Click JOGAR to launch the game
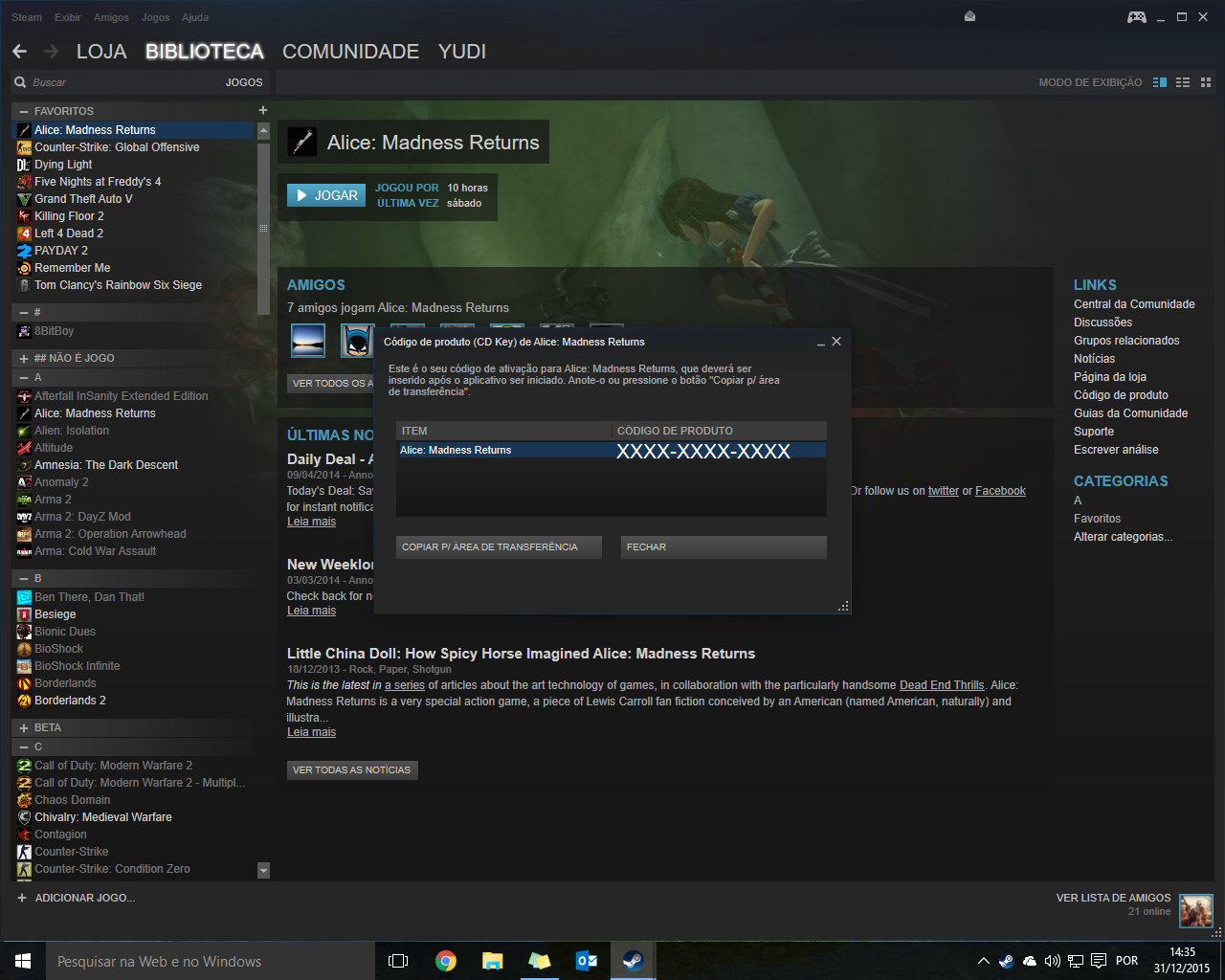This screenshot has height=980, width=1225. pyautogui.click(x=326, y=195)
